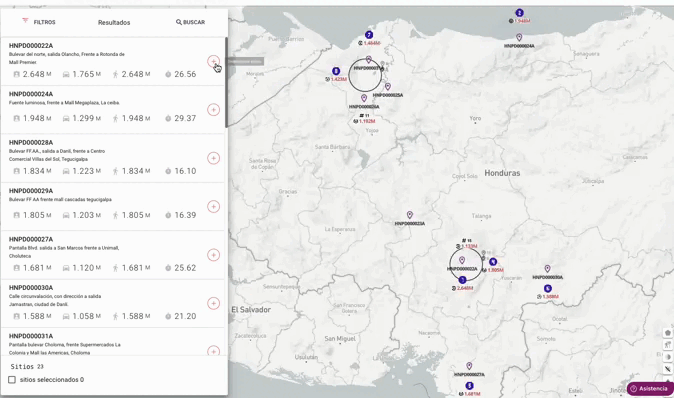Switch to the Resultados tab
This screenshot has height=398, width=674.
(114, 22)
